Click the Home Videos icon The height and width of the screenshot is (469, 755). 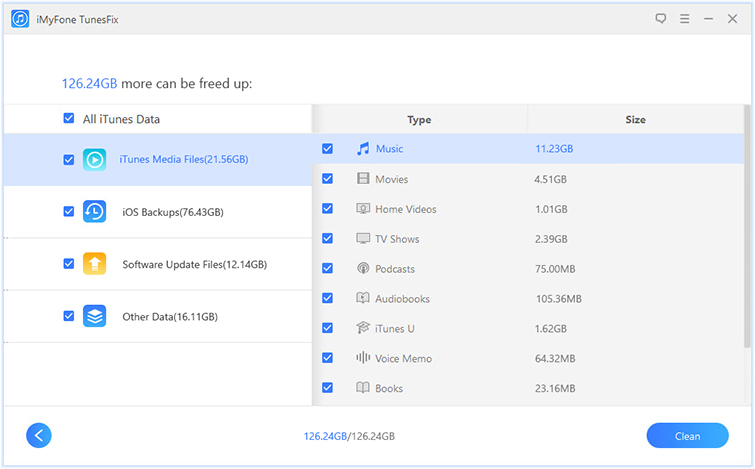pyautogui.click(x=363, y=208)
